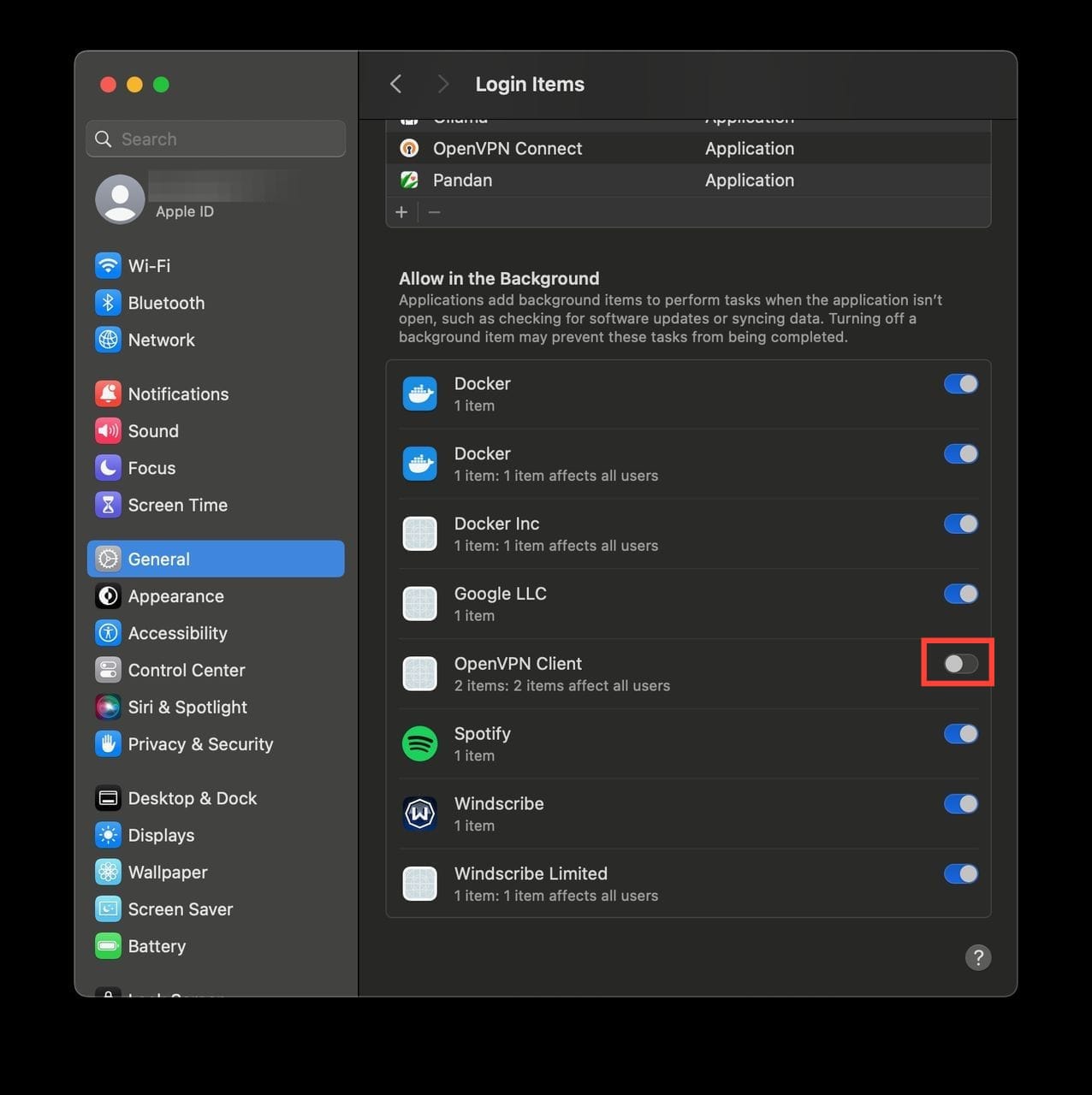Screen dimensions: 1092x1095
Task: Open Wi-Fi settings icon in sidebar
Action: (x=108, y=265)
